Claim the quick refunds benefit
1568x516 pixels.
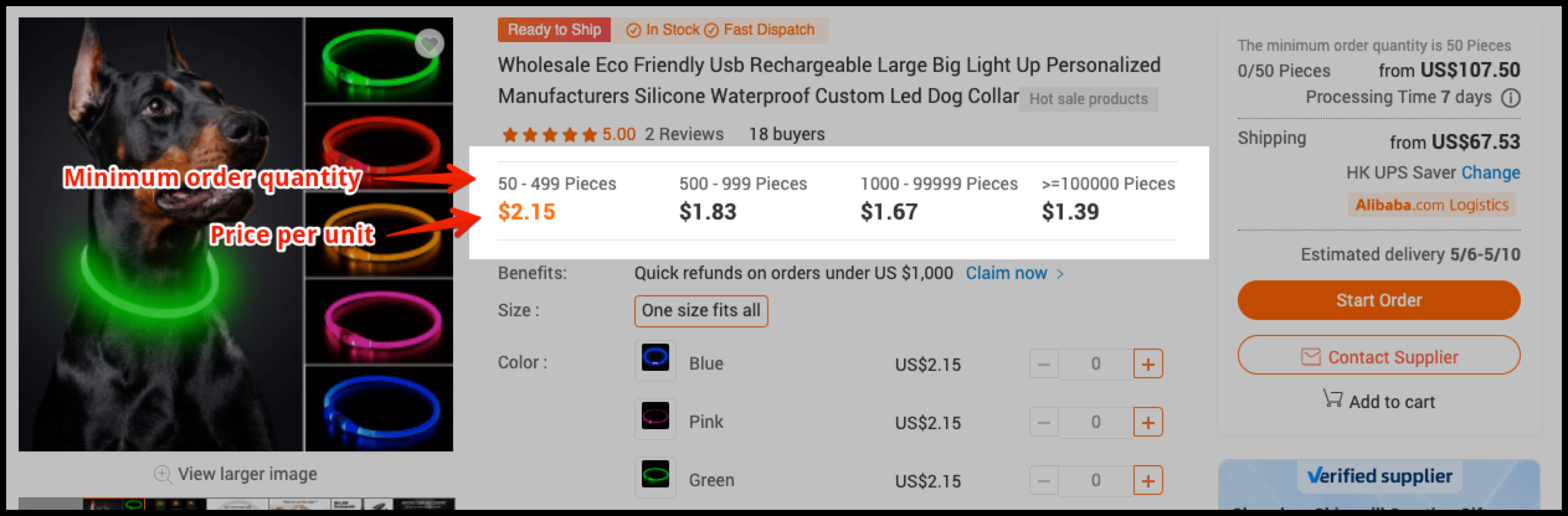click(x=1006, y=273)
